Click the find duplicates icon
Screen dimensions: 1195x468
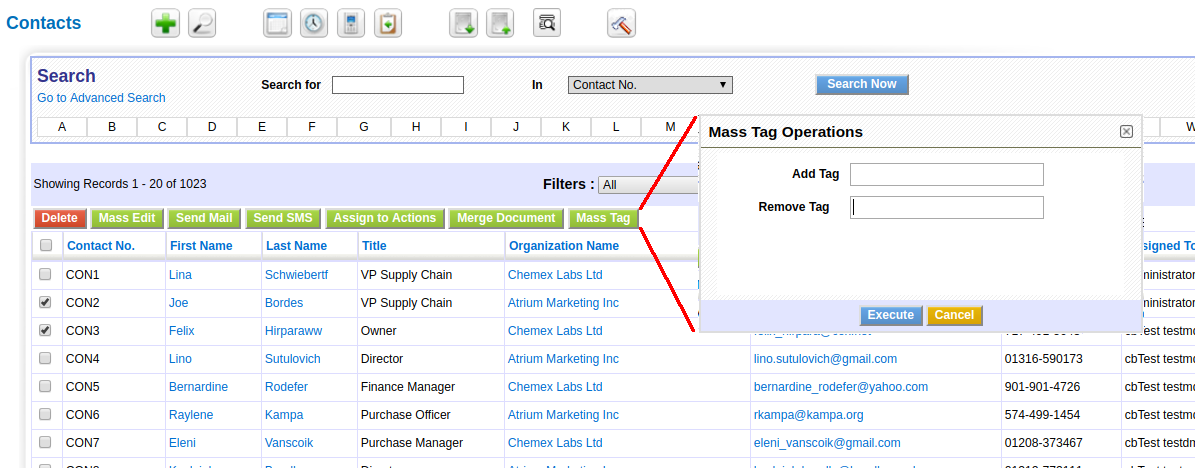pos(546,24)
